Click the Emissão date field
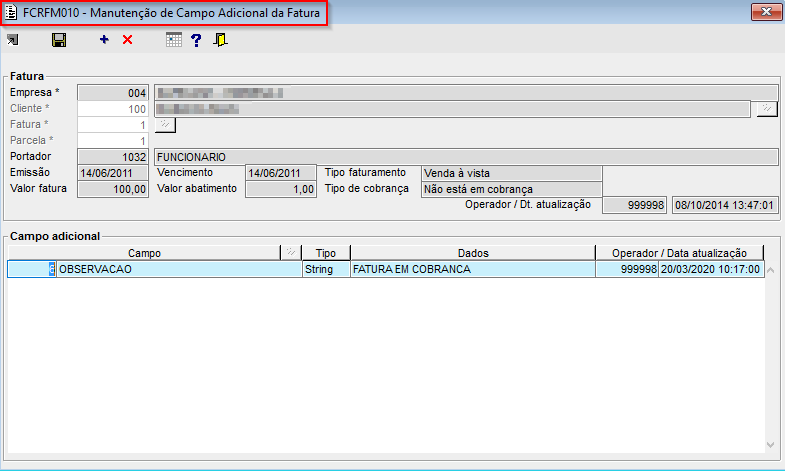The width and height of the screenshot is (785, 471). coord(113,173)
